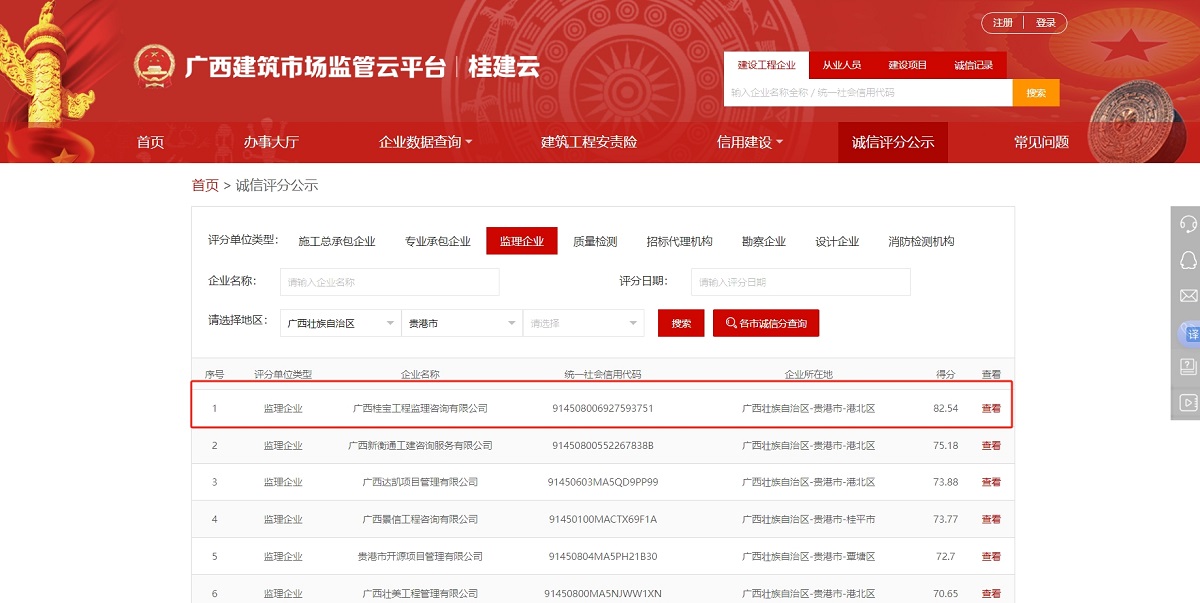This screenshot has height=603, width=1200.
Task: Click the headset customer service icon
Action: point(1188,224)
